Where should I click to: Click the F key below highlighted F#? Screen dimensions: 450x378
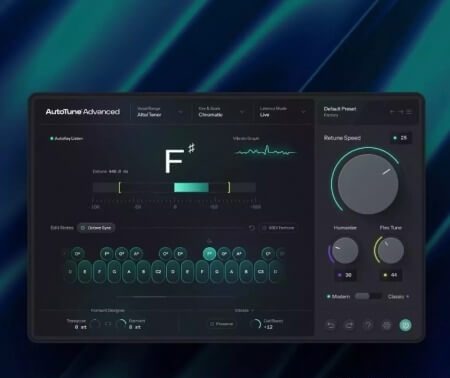202,272
